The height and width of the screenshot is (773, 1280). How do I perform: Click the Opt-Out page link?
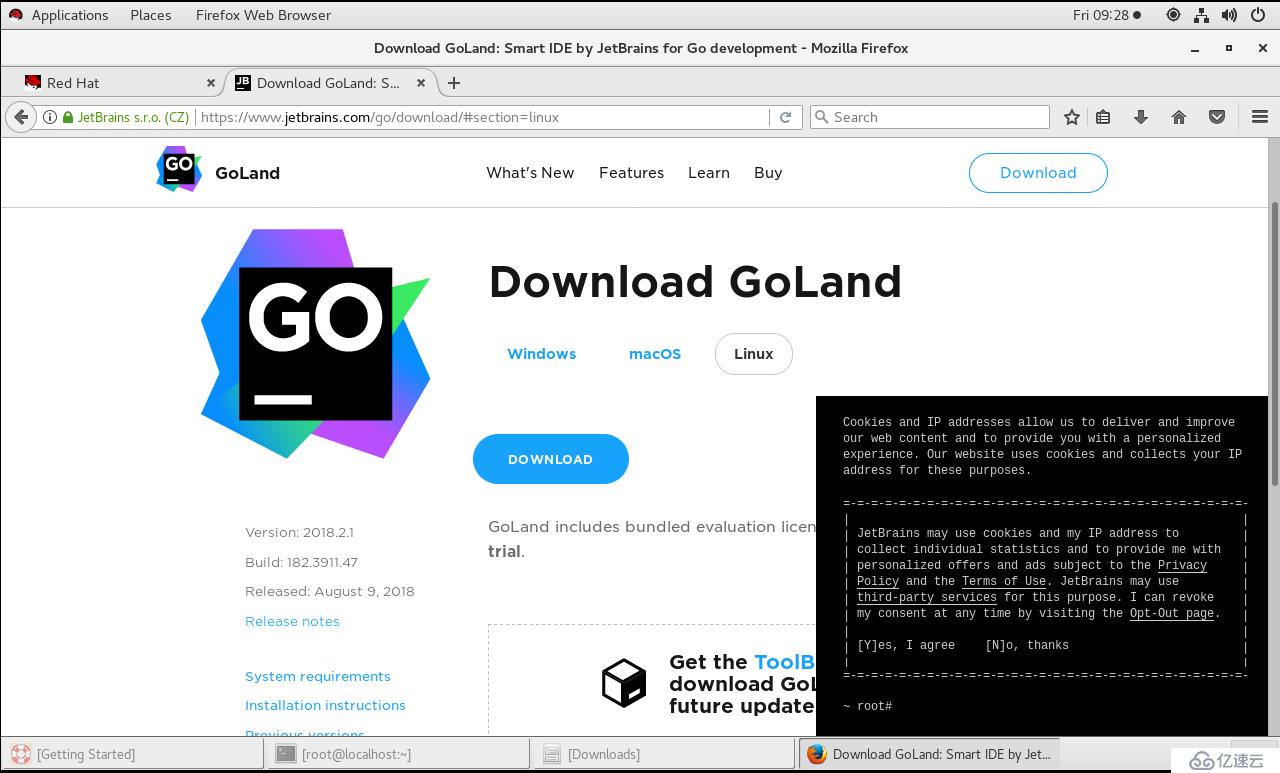pyautogui.click(x=1172, y=613)
